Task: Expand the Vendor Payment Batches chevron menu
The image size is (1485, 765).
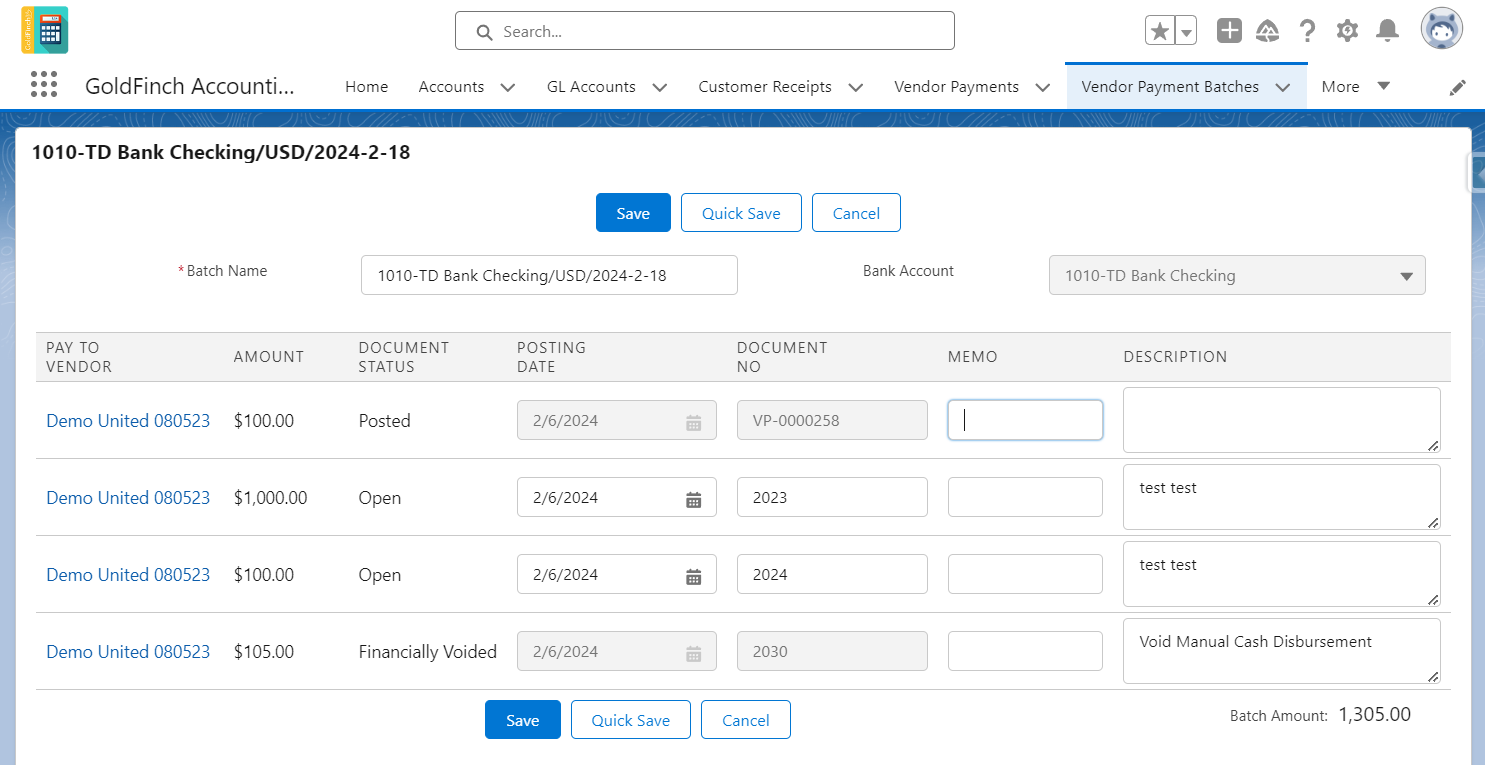Action: pos(1283,87)
